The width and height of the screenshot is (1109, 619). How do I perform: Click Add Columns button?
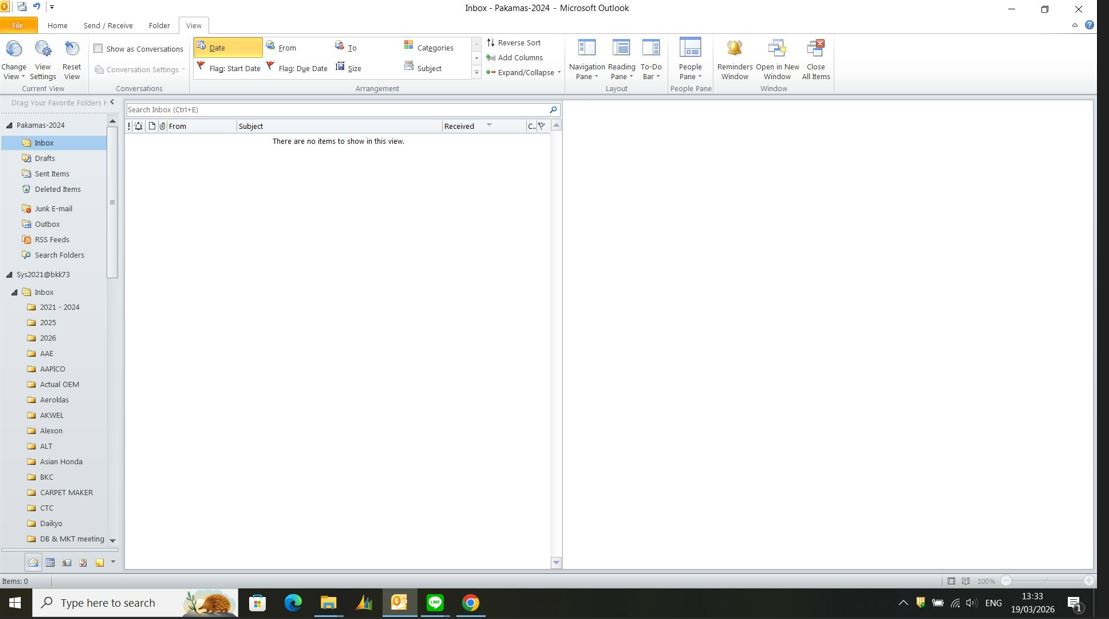(514, 58)
